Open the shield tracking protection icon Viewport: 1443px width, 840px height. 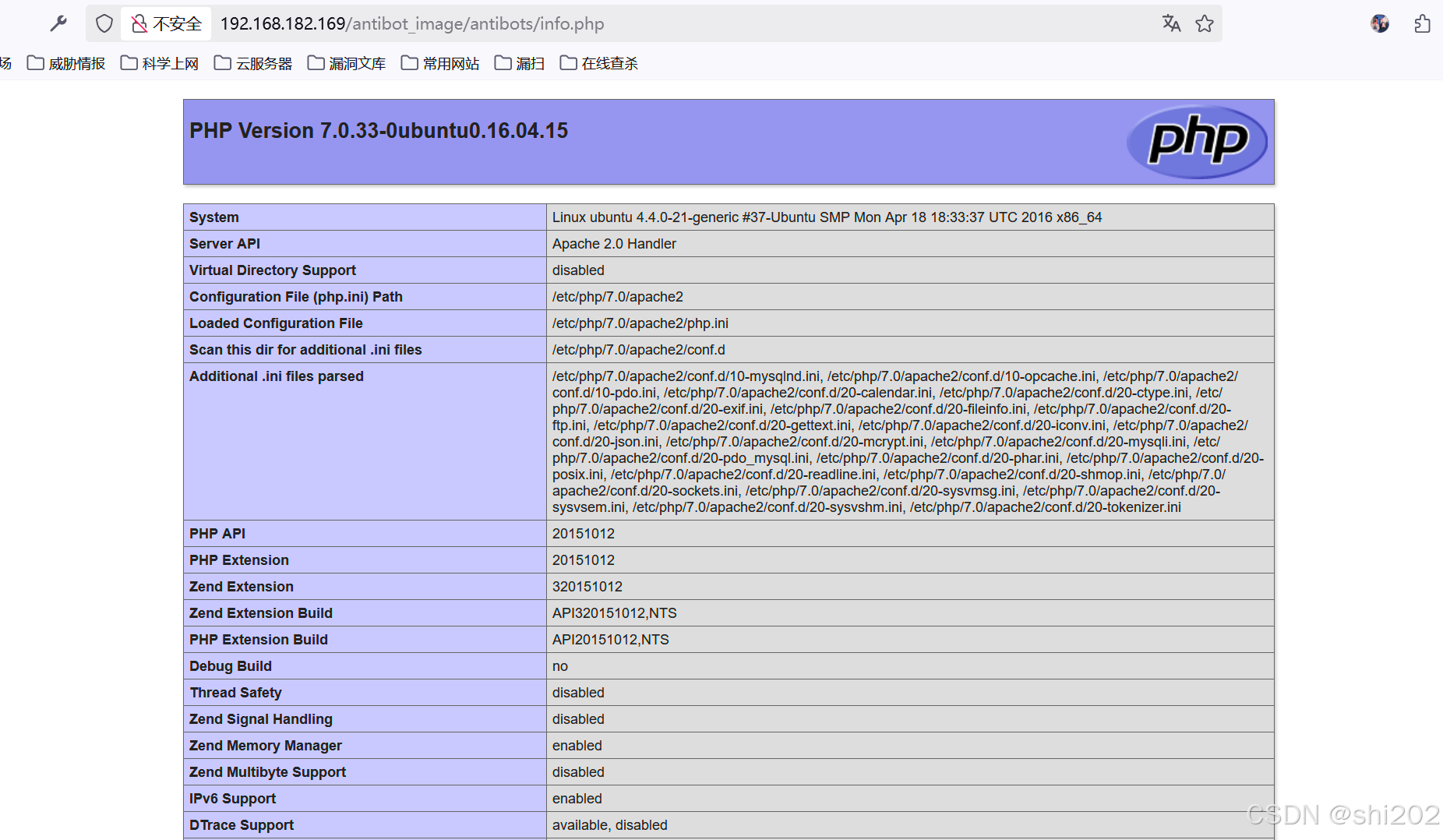(x=104, y=23)
